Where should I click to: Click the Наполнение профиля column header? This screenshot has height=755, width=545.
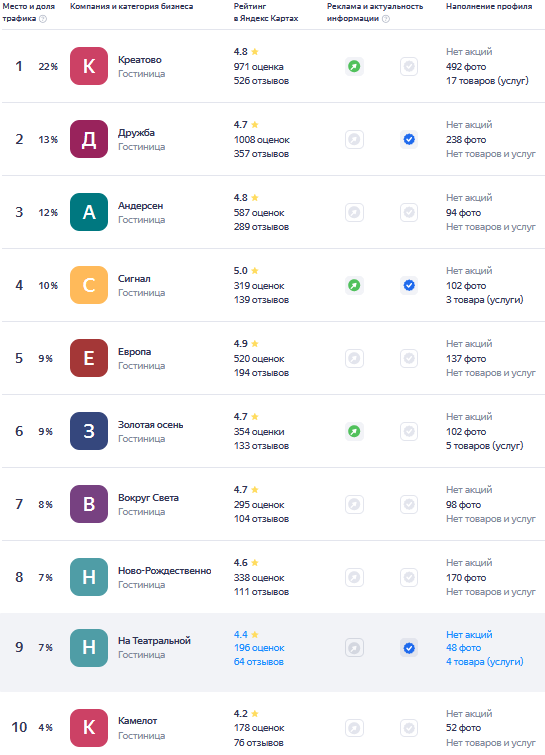pyautogui.click(x=489, y=6)
